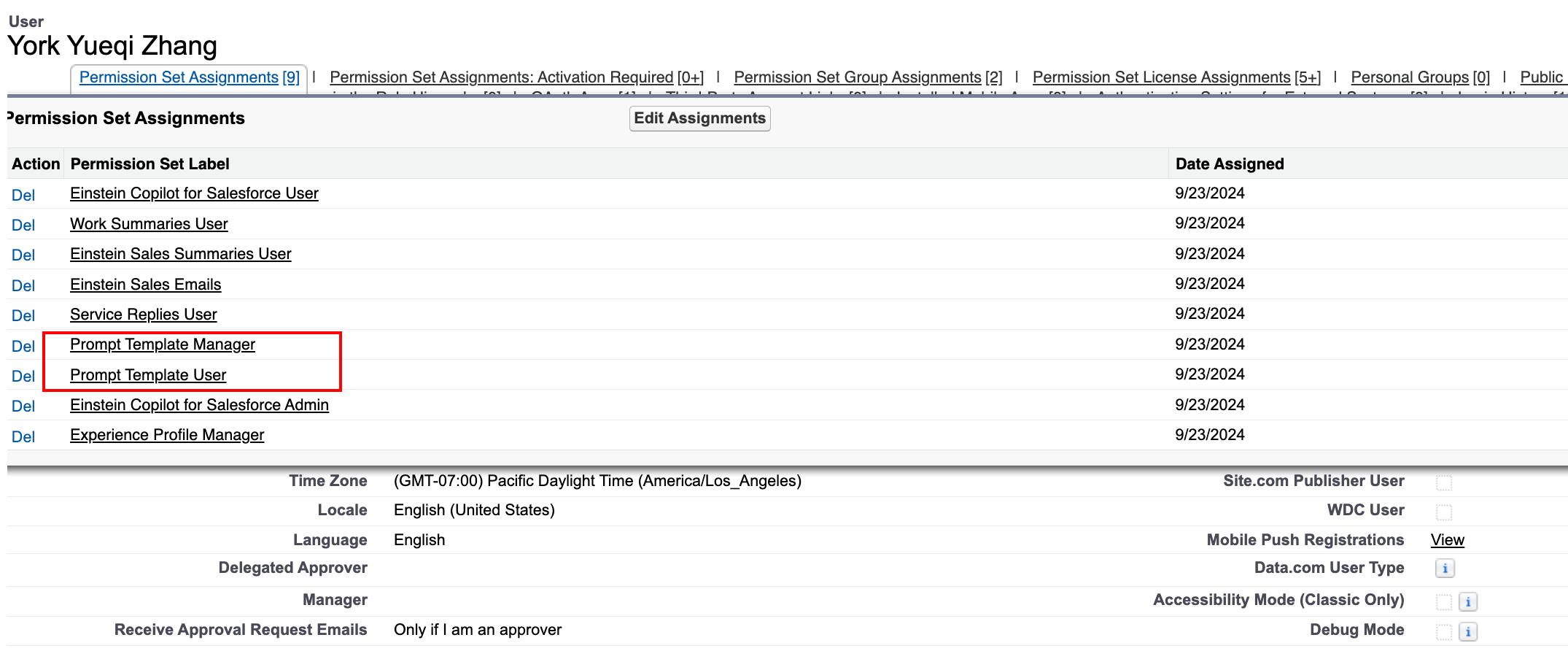1568x651 pixels.
Task: Go to Permission Set License Assignments [5+]
Action: 1176,77
